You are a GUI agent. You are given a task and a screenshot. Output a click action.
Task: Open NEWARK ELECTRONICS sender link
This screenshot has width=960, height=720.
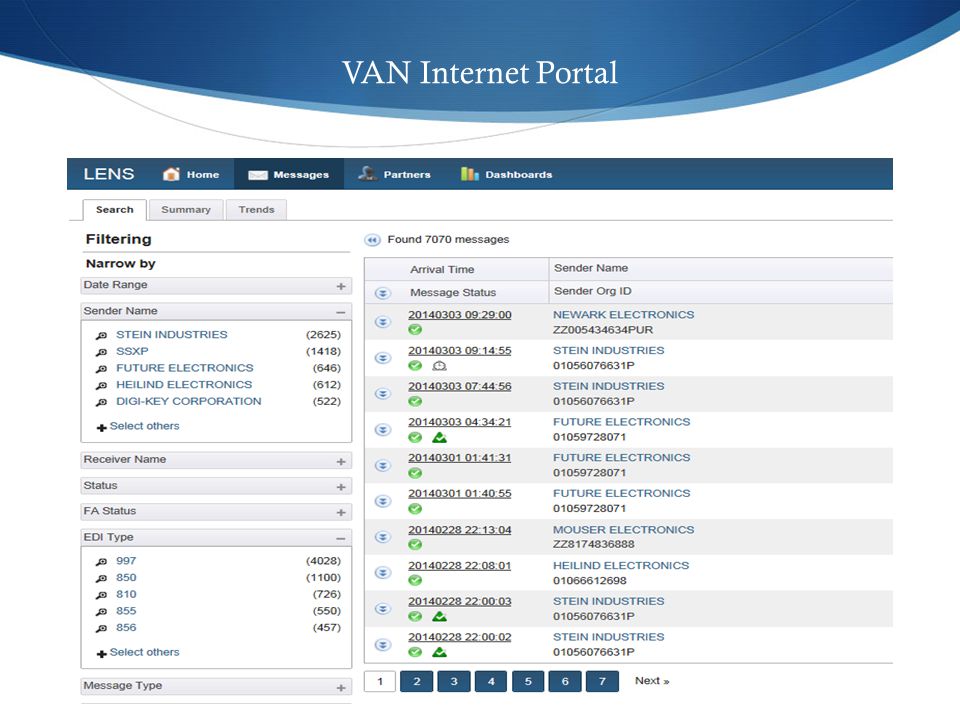(x=623, y=315)
